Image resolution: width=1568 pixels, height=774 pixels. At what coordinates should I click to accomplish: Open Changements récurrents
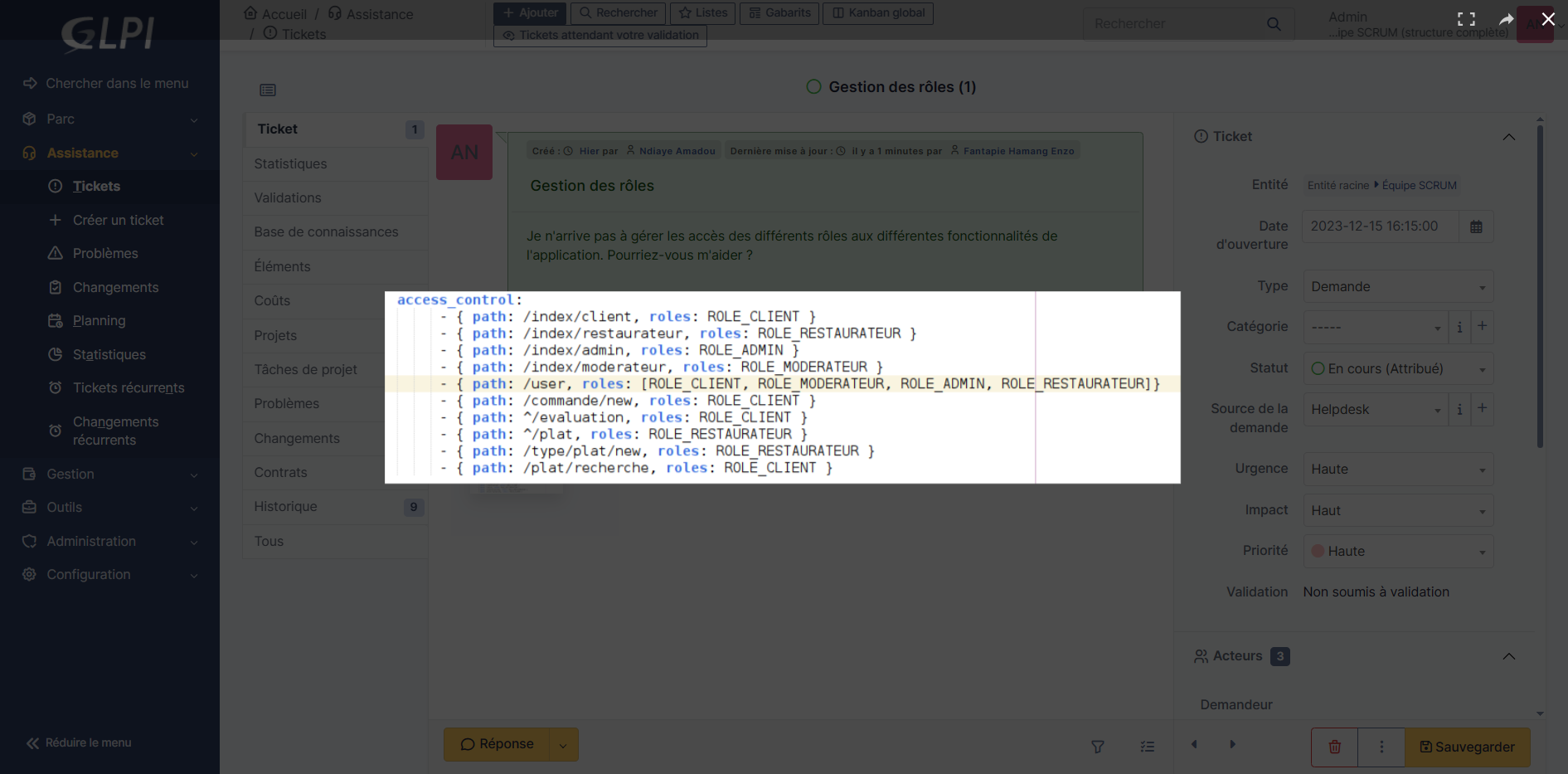115,431
